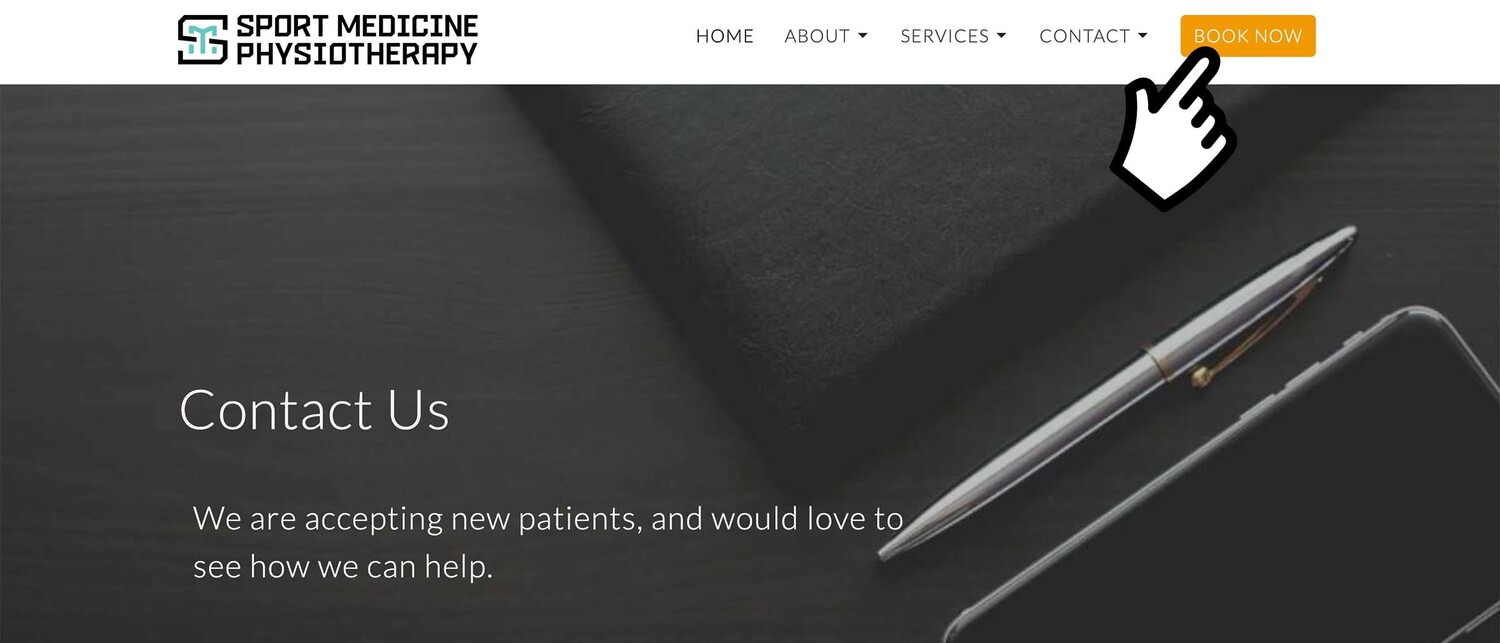Open the ABOUT menu item
Viewport: 1500px width, 643px height.
point(817,36)
